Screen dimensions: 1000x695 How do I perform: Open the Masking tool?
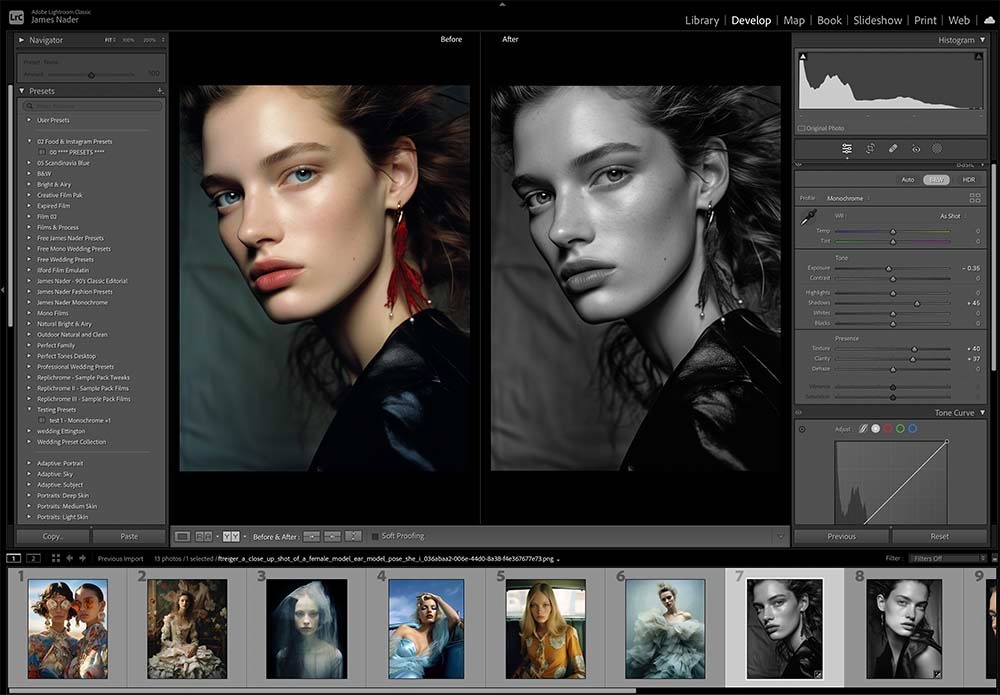click(937, 148)
